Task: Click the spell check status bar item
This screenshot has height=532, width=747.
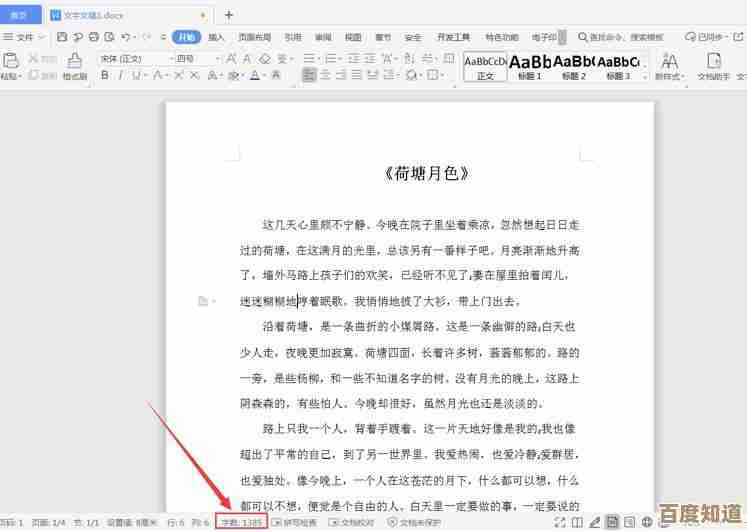Action: (294, 523)
